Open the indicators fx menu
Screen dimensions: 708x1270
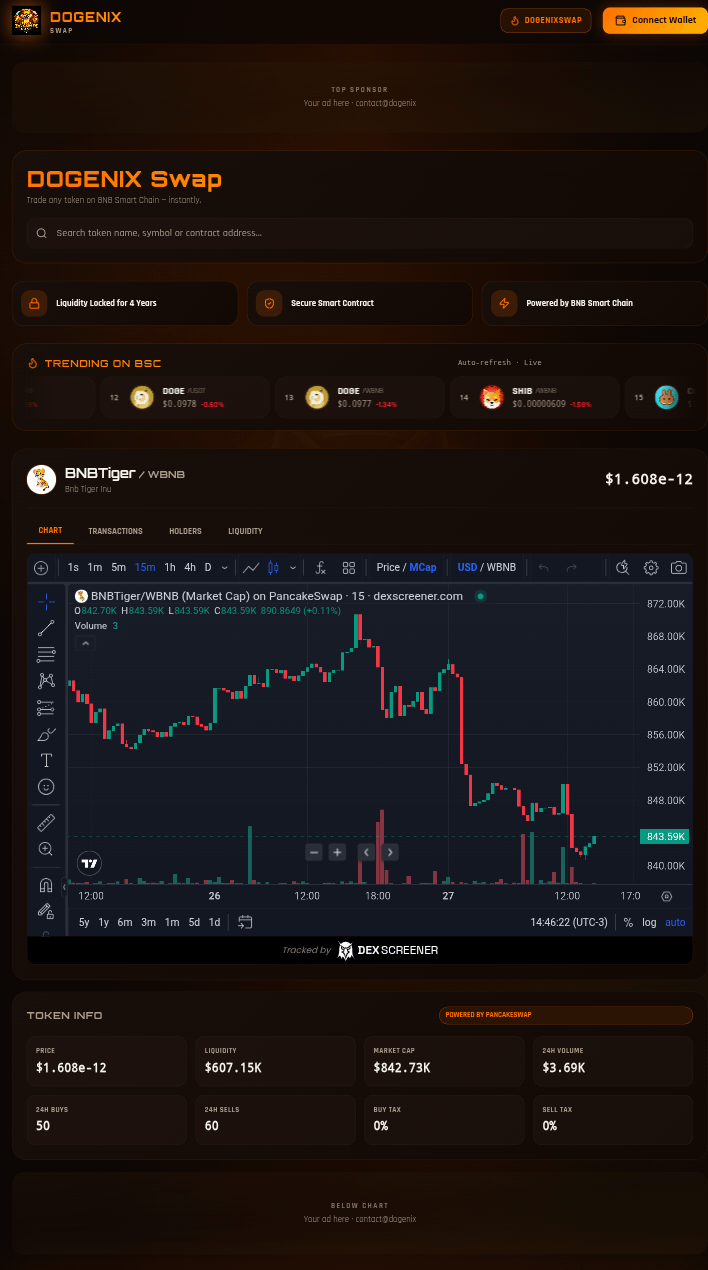tap(320, 568)
